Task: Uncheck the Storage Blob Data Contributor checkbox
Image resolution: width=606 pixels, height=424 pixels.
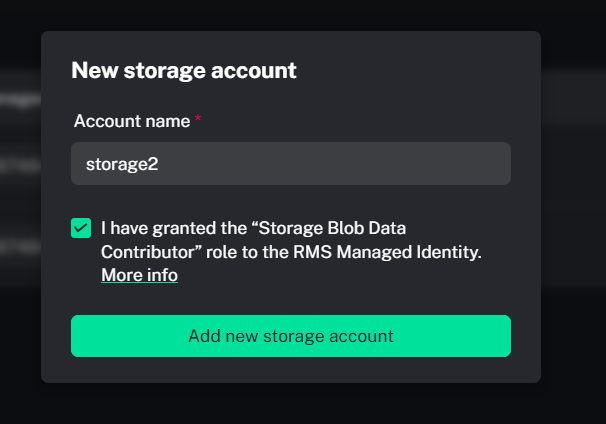Action: click(x=81, y=228)
